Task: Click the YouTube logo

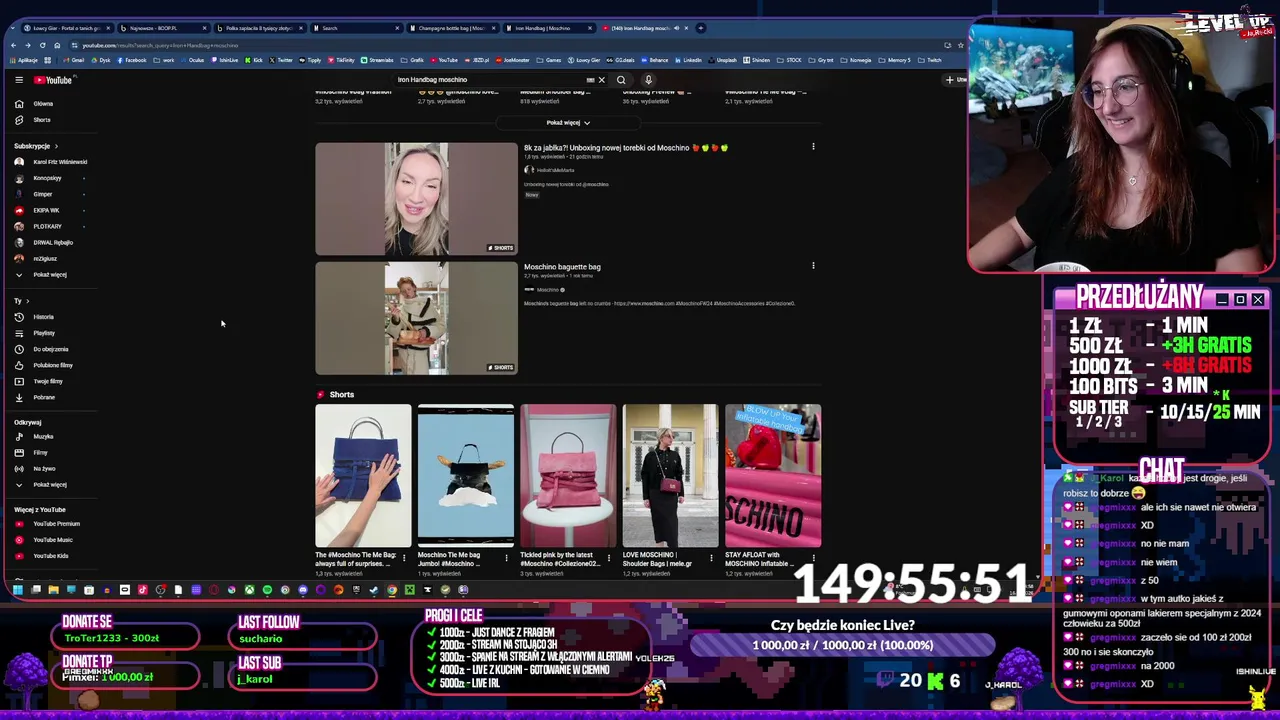Action: [x=52, y=80]
